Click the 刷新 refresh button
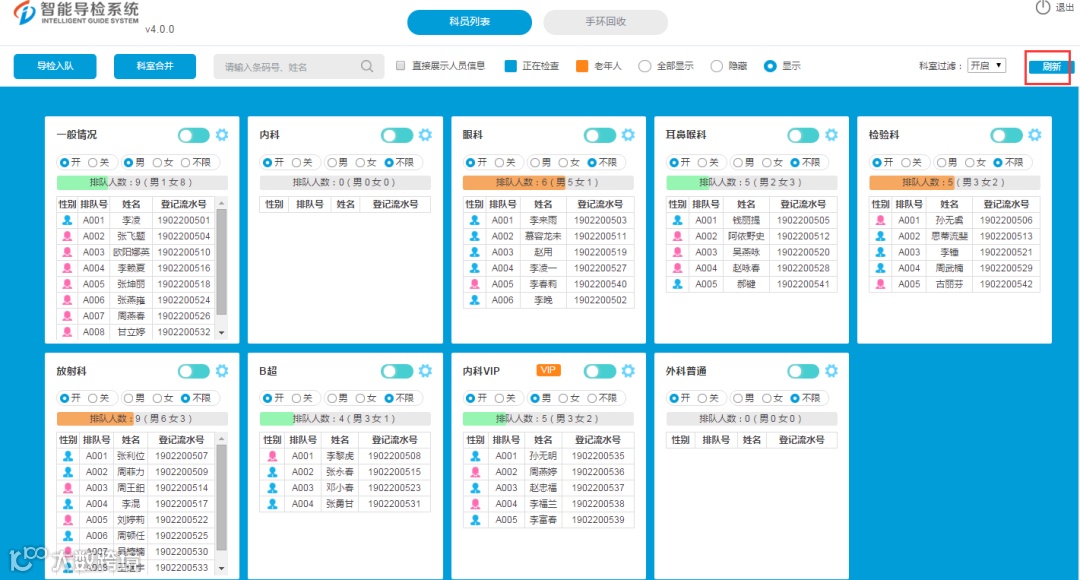This screenshot has height=580, width=1080. pos(1051,67)
